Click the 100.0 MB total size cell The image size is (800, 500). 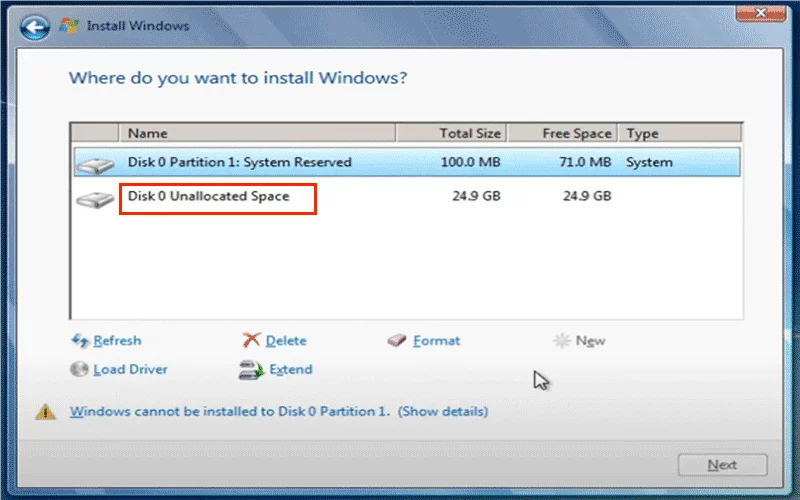pyautogui.click(x=470, y=162)
